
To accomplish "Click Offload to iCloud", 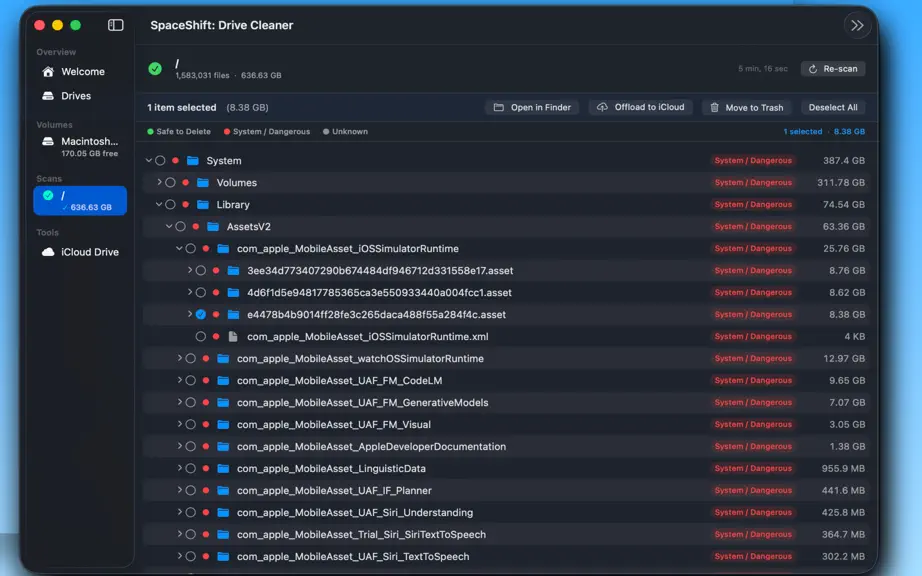I will 641,108.
